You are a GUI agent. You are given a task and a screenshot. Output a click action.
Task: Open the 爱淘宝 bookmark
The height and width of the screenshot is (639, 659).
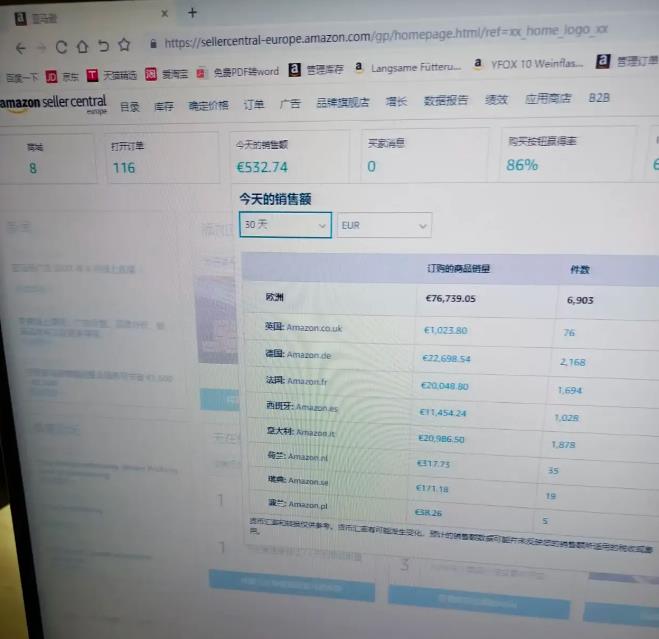(166, 74)
